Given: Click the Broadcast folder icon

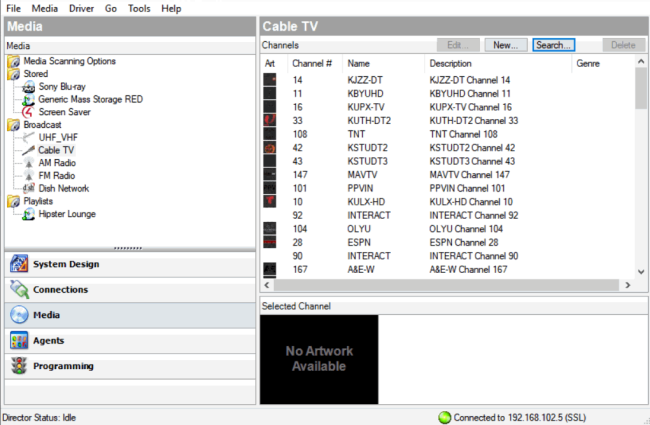Looking at the screenshot, I should pyautogui.click(x=13, y=125).
